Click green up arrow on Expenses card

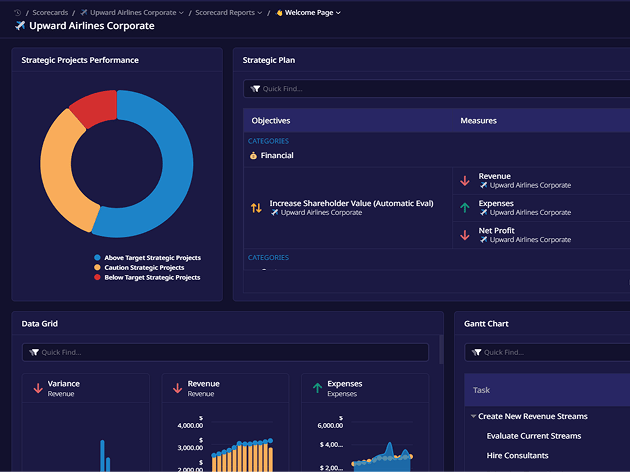(x=317, y=388)
